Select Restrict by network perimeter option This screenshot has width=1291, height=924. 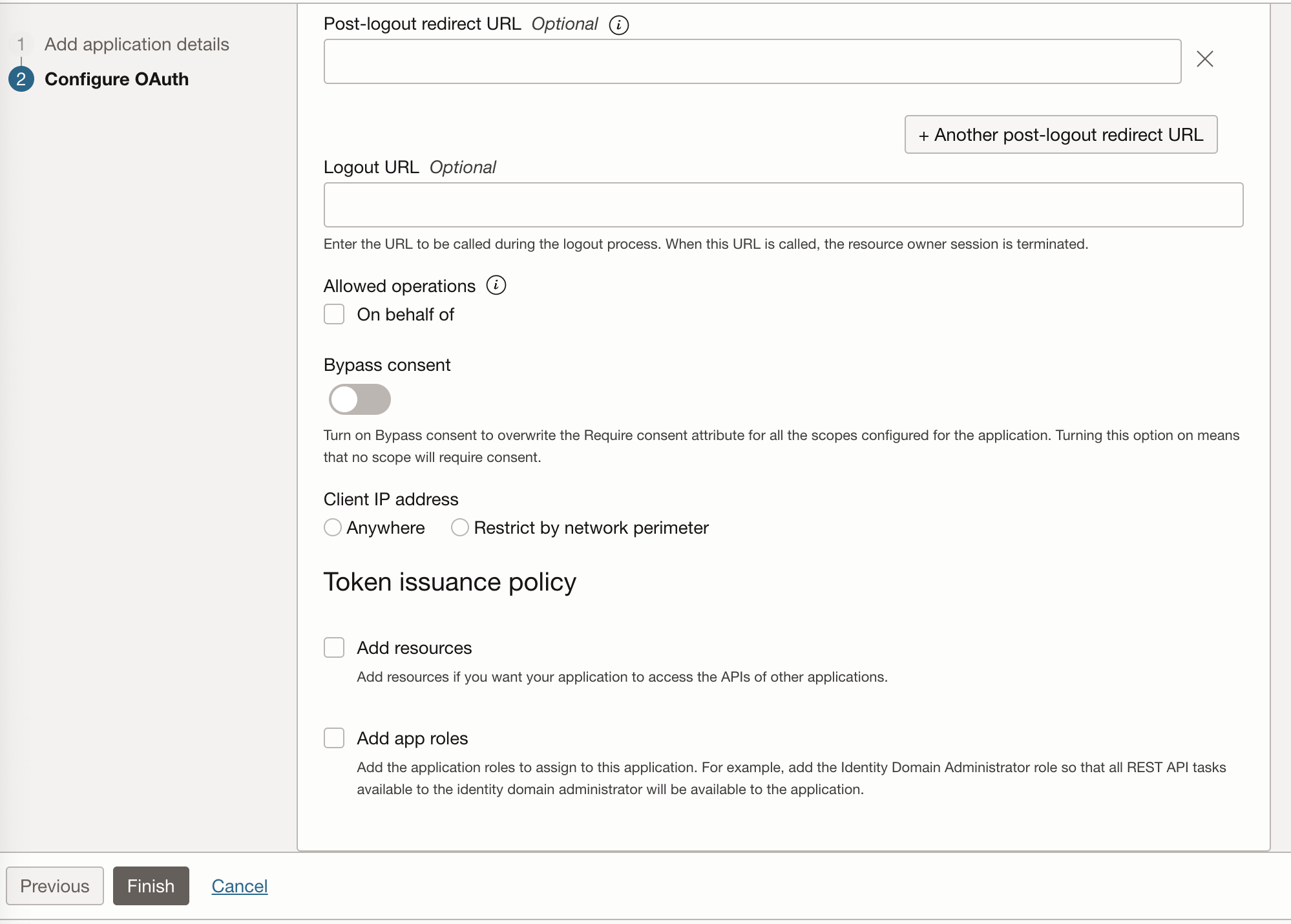[x=459, y=528]
